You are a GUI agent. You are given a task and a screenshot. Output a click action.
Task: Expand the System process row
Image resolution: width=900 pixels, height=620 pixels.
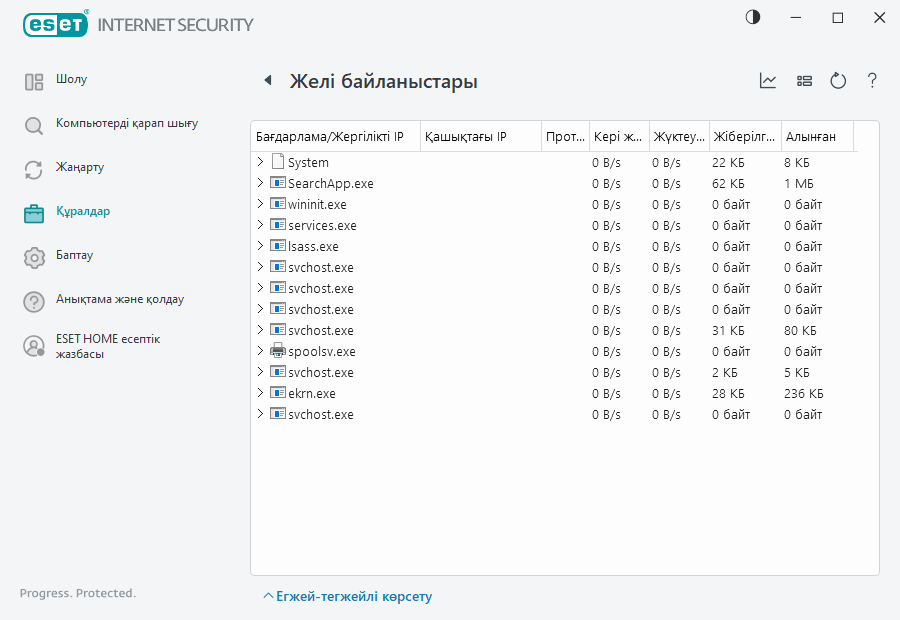[x=261, y=162]
